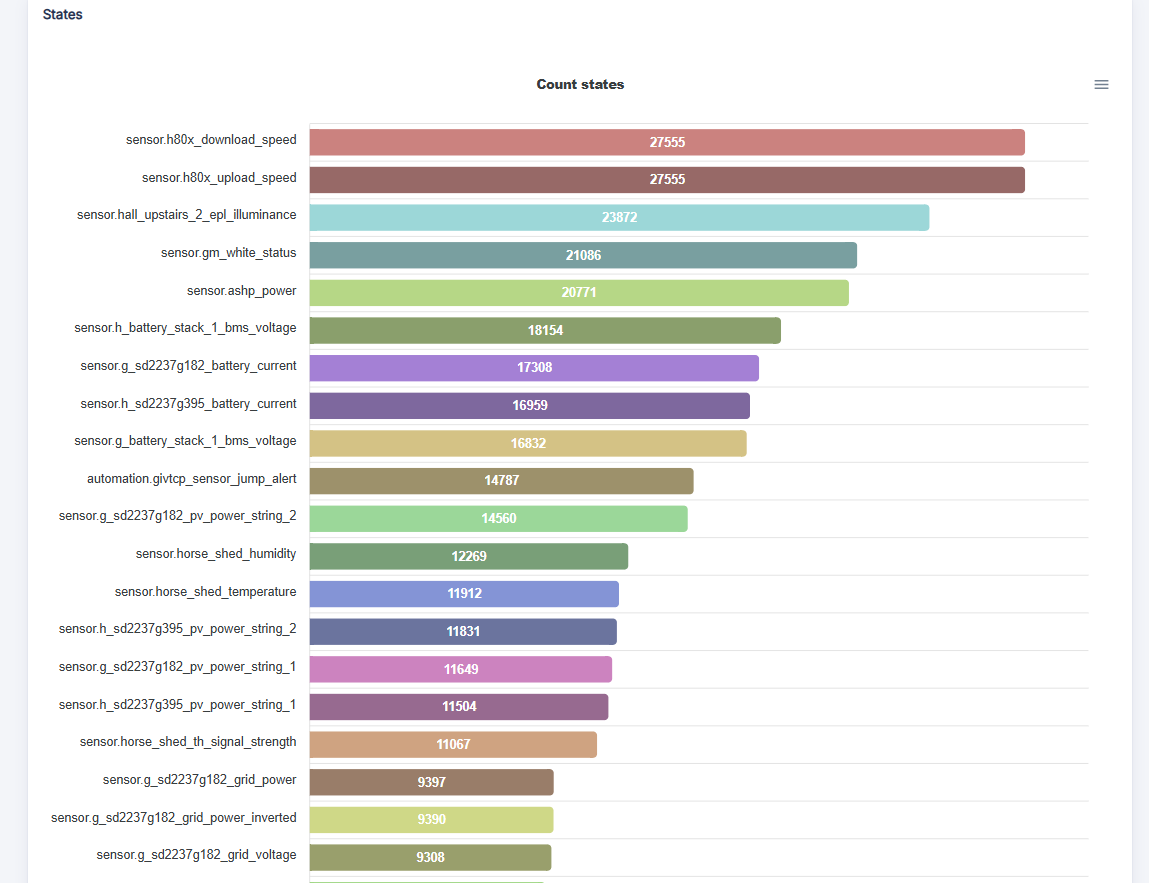Click the tan bar showing 16832

point(528,443)
